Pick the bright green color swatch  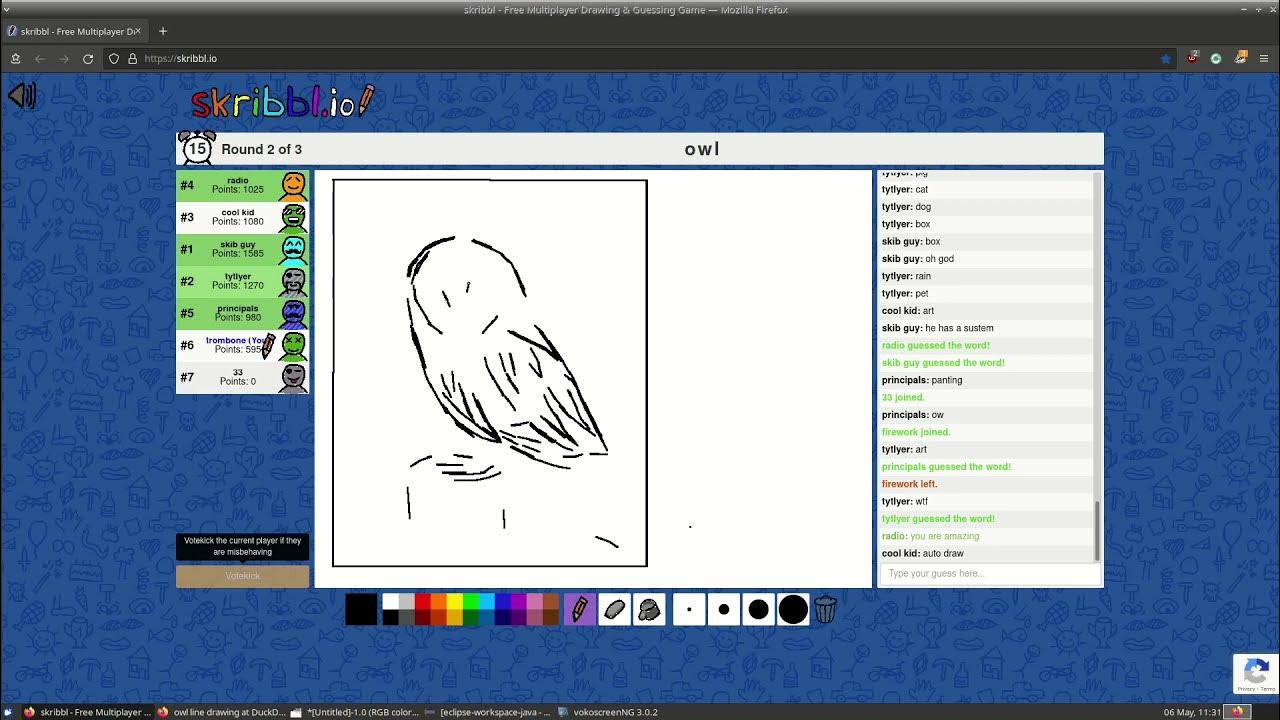pos(471,601)
